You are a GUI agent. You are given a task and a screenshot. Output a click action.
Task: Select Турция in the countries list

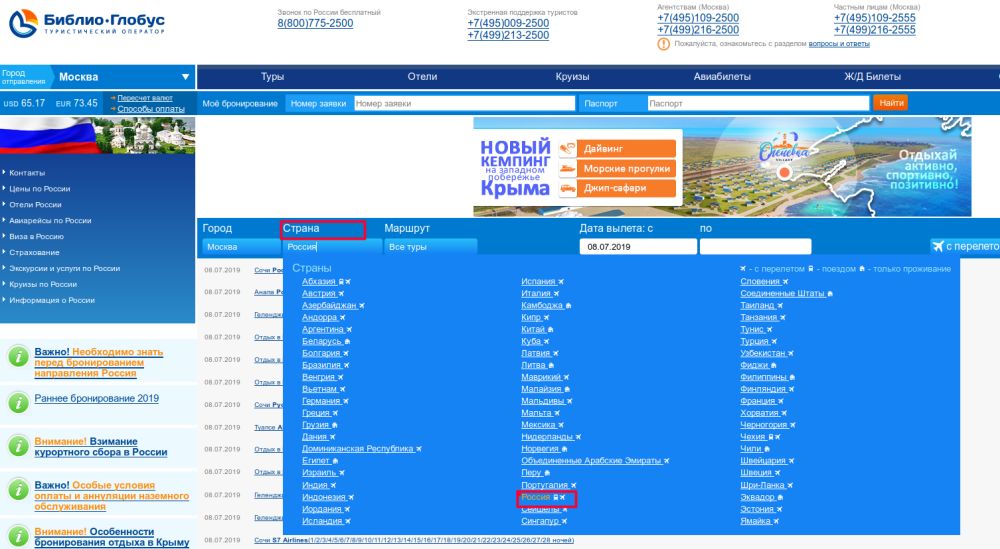pyautogui.click(x=754, y=340)
